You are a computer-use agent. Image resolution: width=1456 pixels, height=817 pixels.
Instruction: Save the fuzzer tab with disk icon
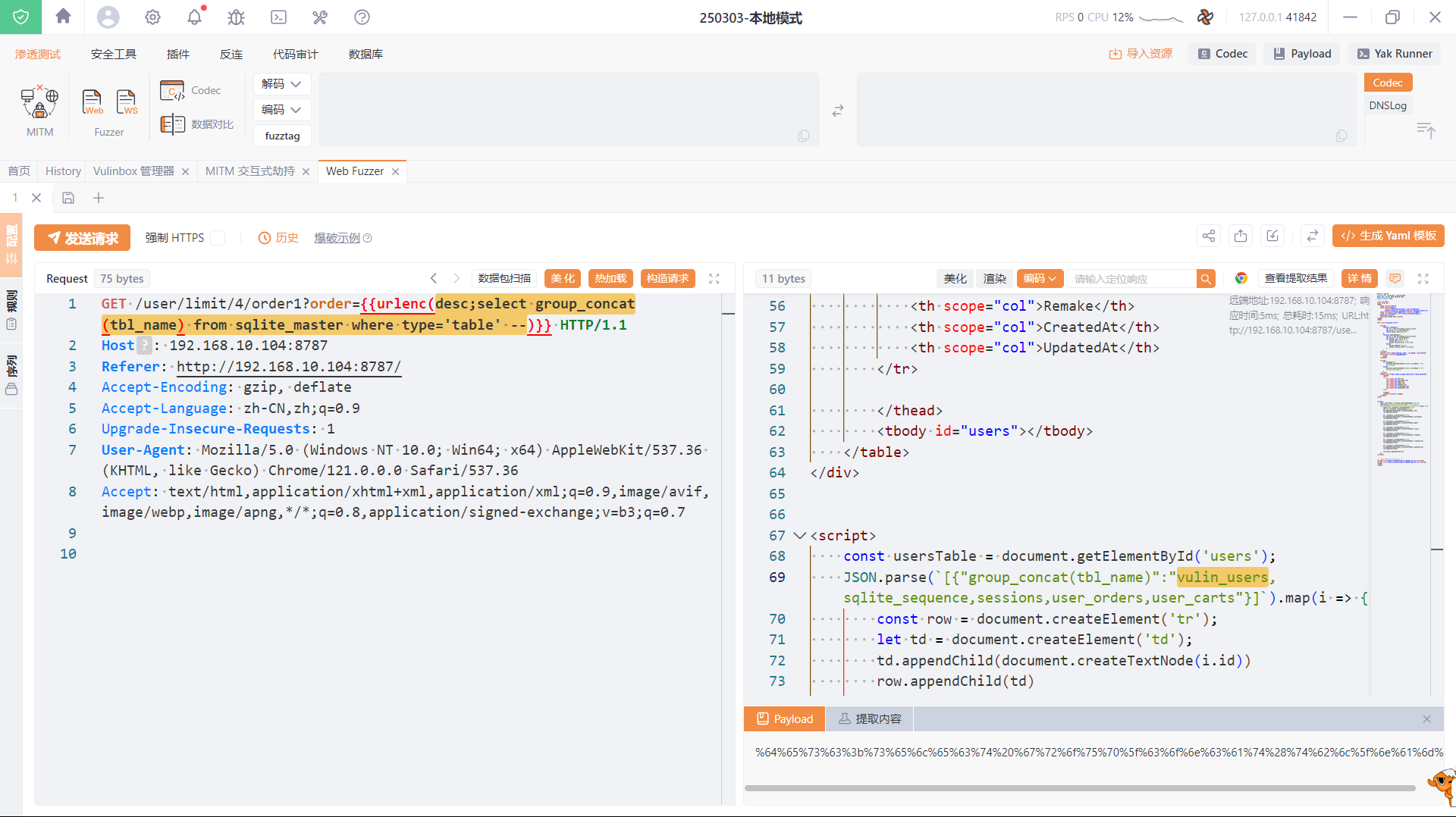68,198
